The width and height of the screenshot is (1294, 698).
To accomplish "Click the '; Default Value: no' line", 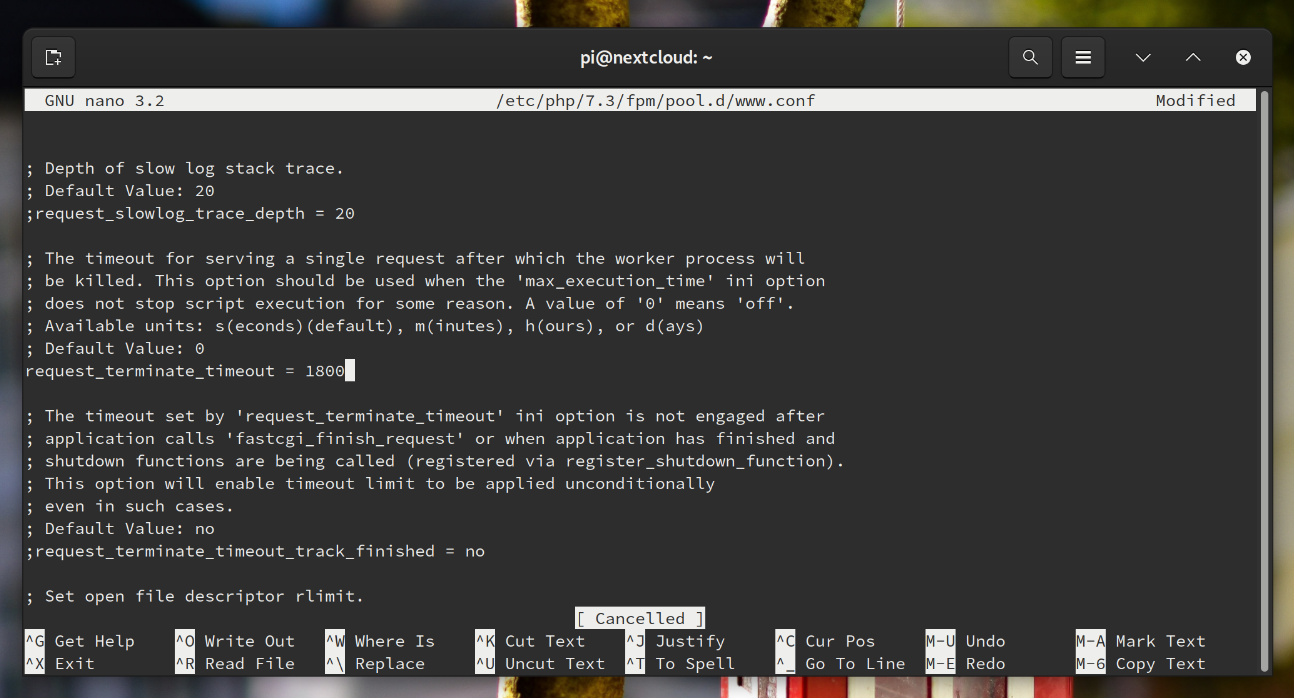I will click(120, 528).
